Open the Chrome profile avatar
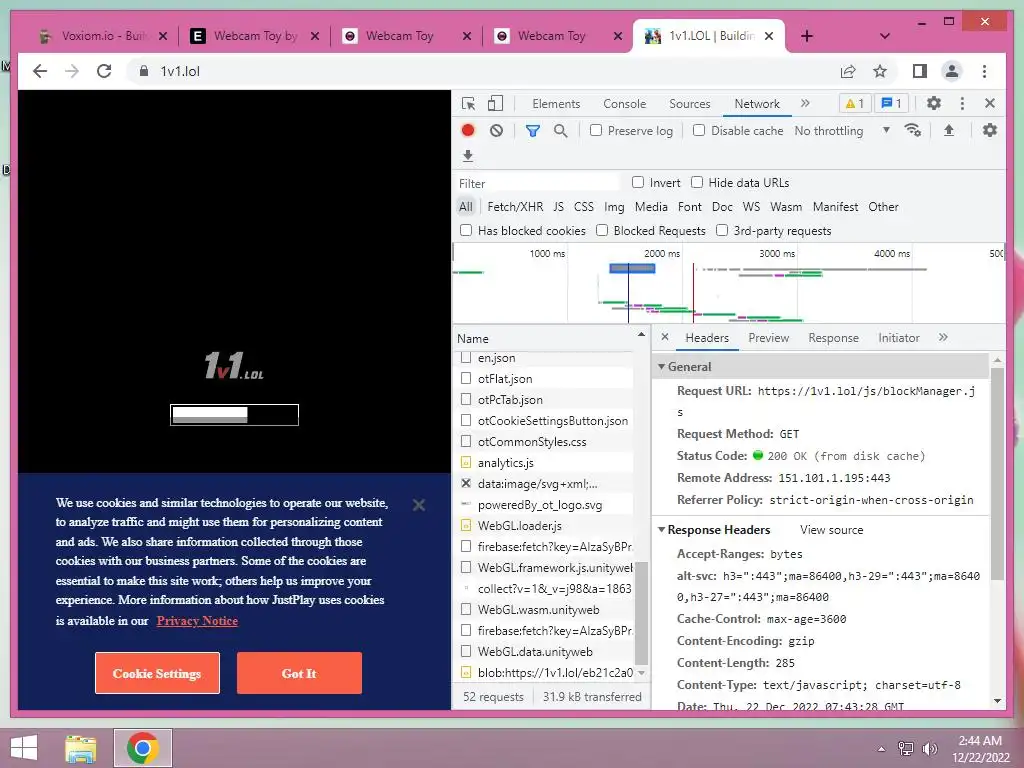This screenshot has height=768, width=1024. coord(952,71)
